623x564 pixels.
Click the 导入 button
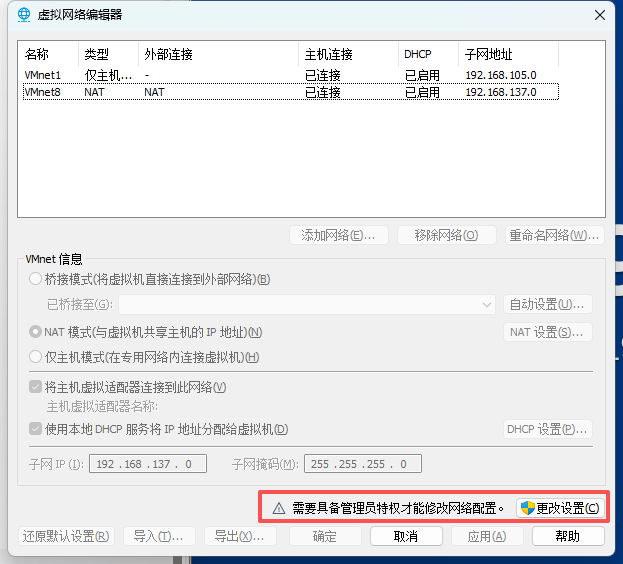(159, 536)
